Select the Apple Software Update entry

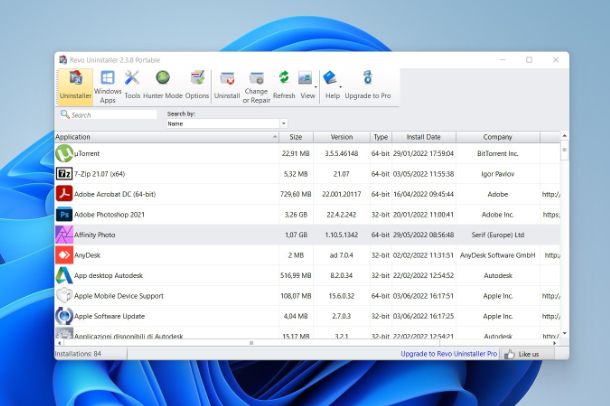tap(109, 316)
